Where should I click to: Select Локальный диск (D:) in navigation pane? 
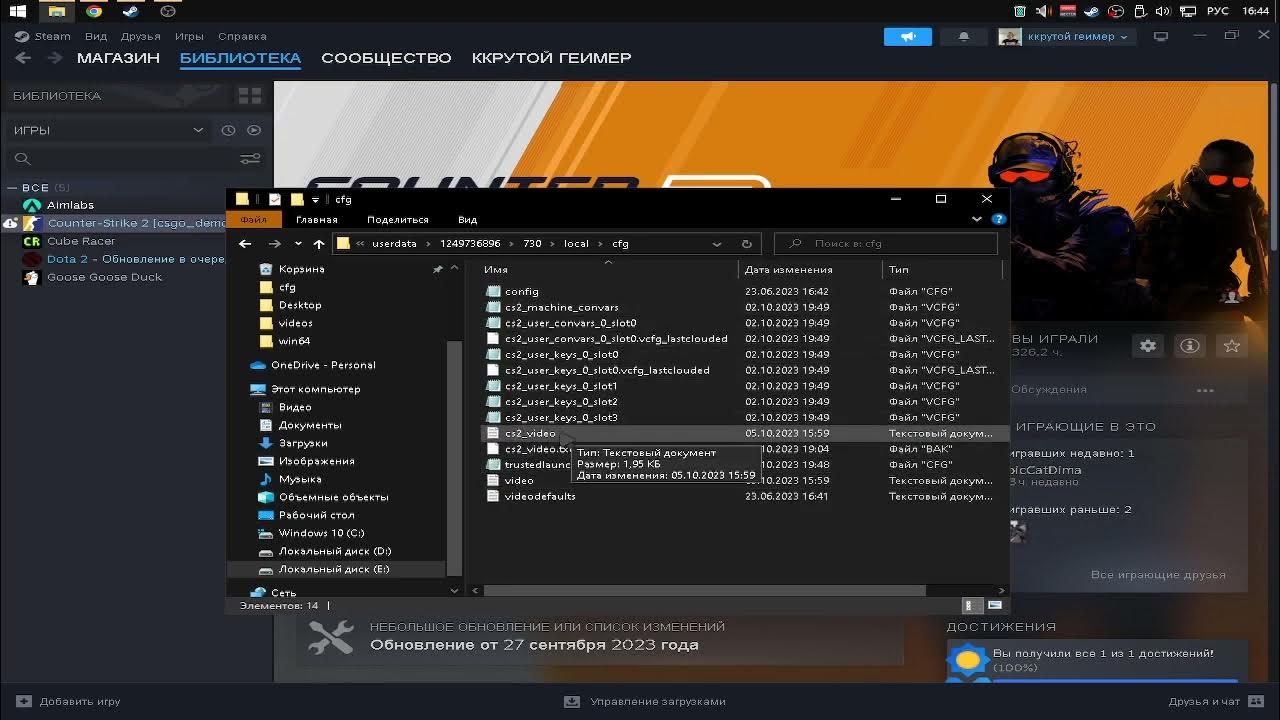pos(334,551)
